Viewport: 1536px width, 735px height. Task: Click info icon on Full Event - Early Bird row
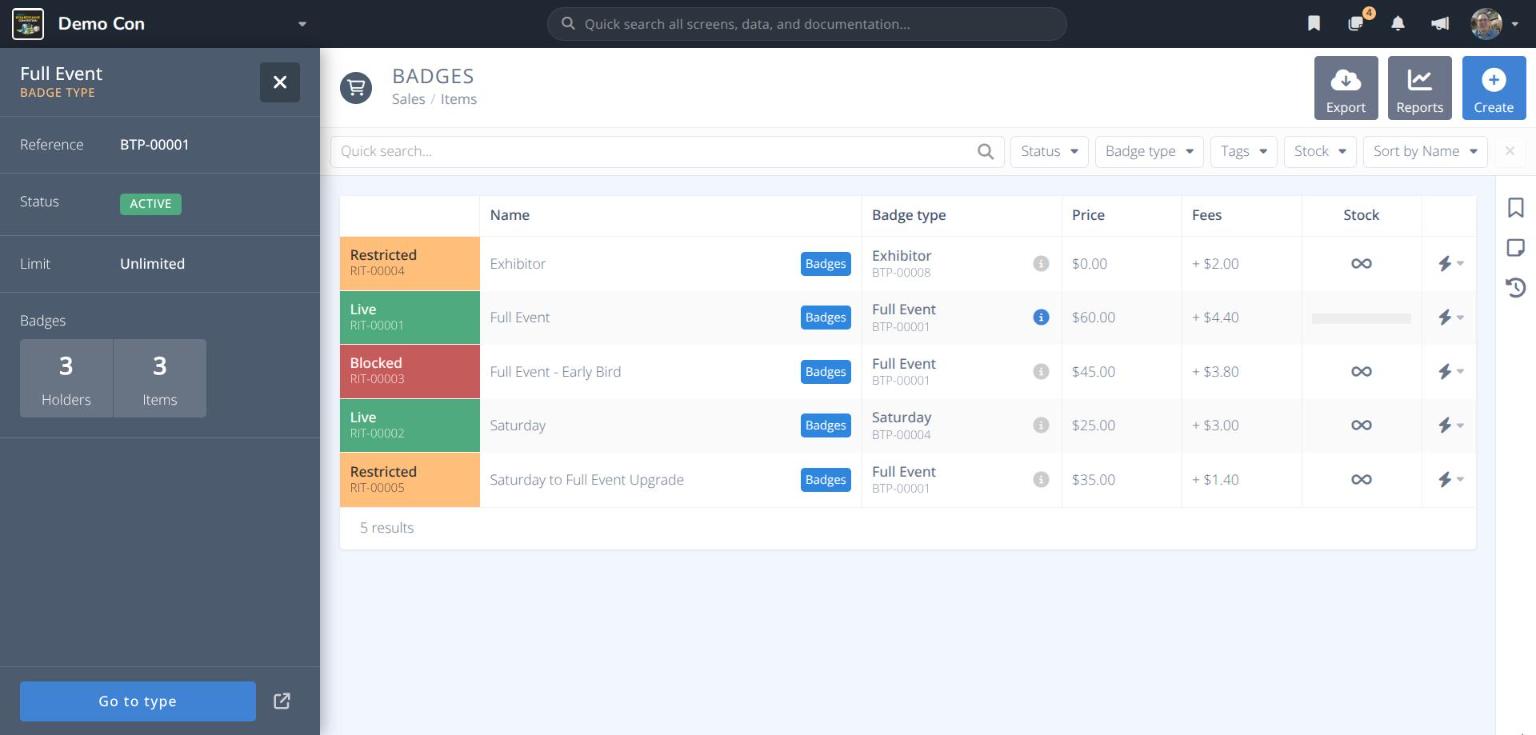coord(1041,371)
